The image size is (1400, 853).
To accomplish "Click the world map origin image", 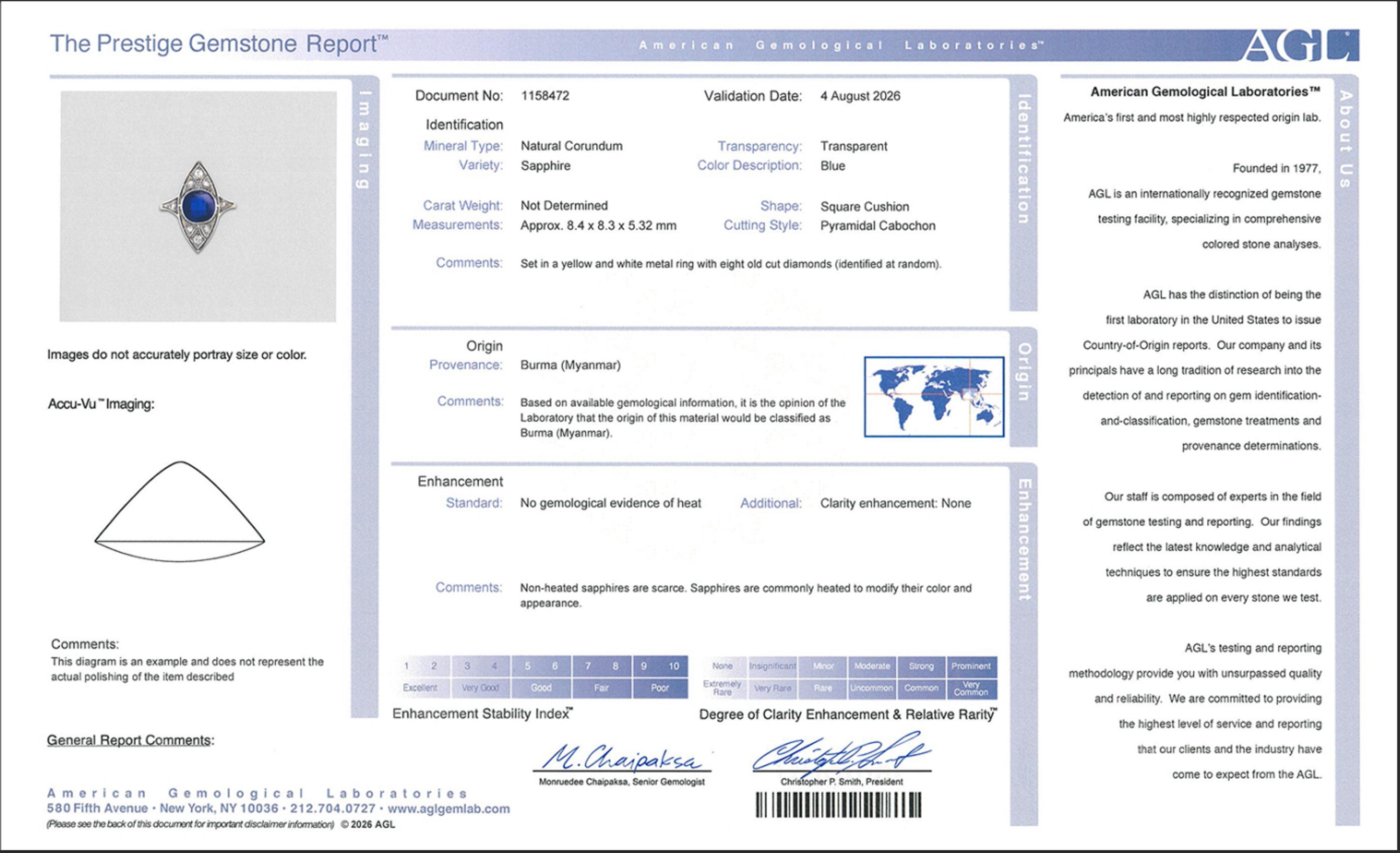I will 934,397.
